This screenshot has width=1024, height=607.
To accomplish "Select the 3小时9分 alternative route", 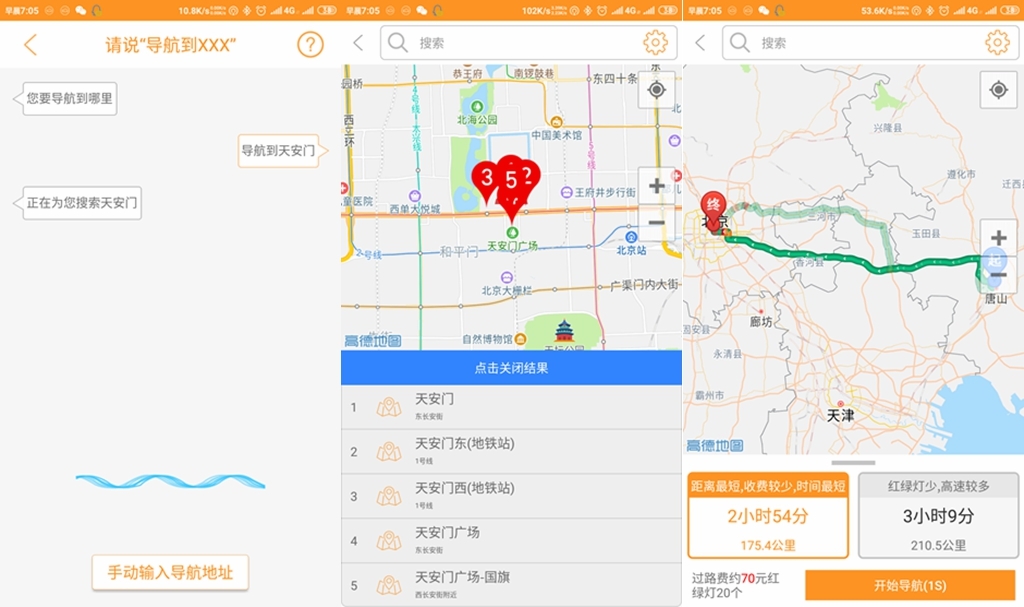I will click(937, 516).
